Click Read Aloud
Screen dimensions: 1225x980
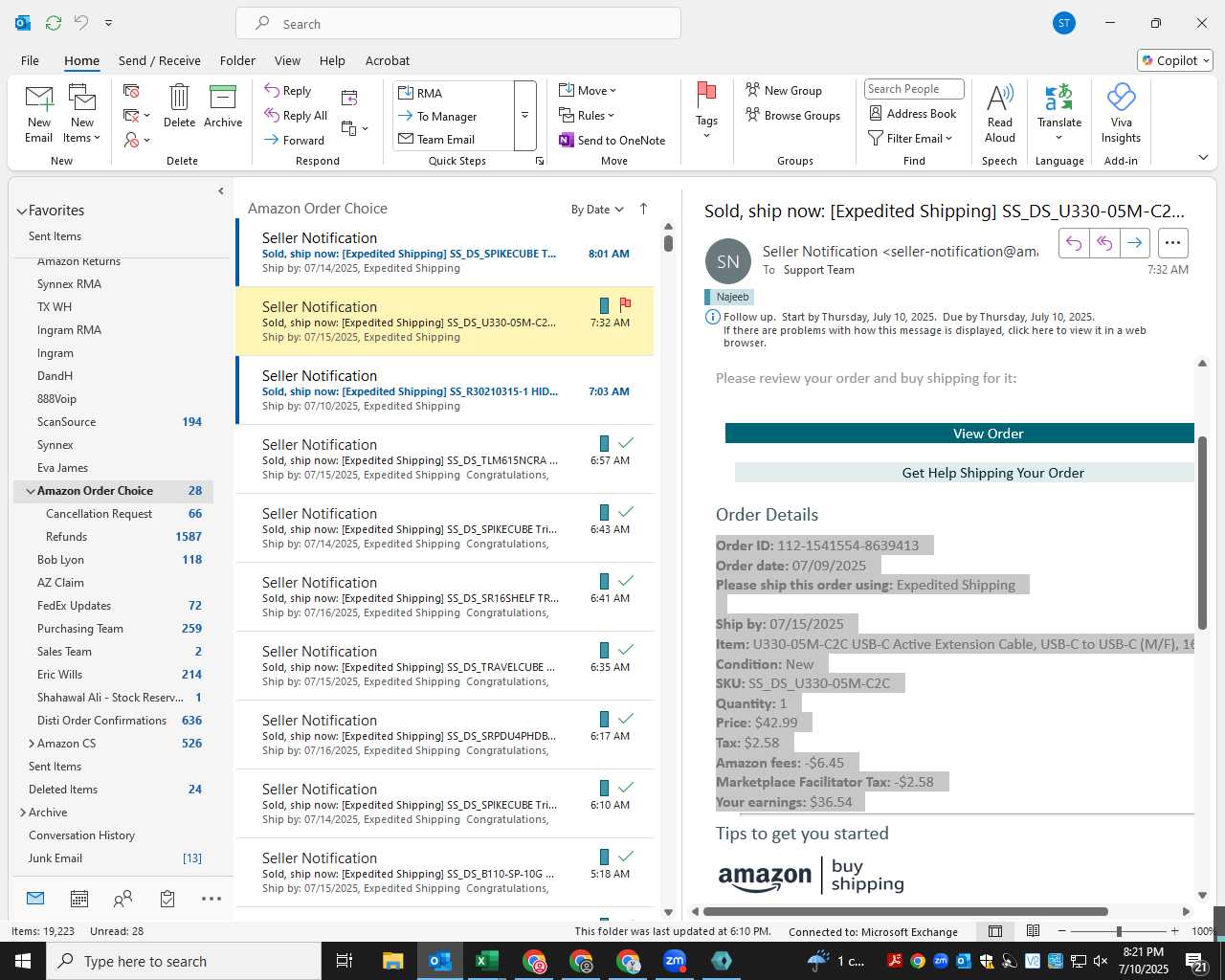[999, 114]
